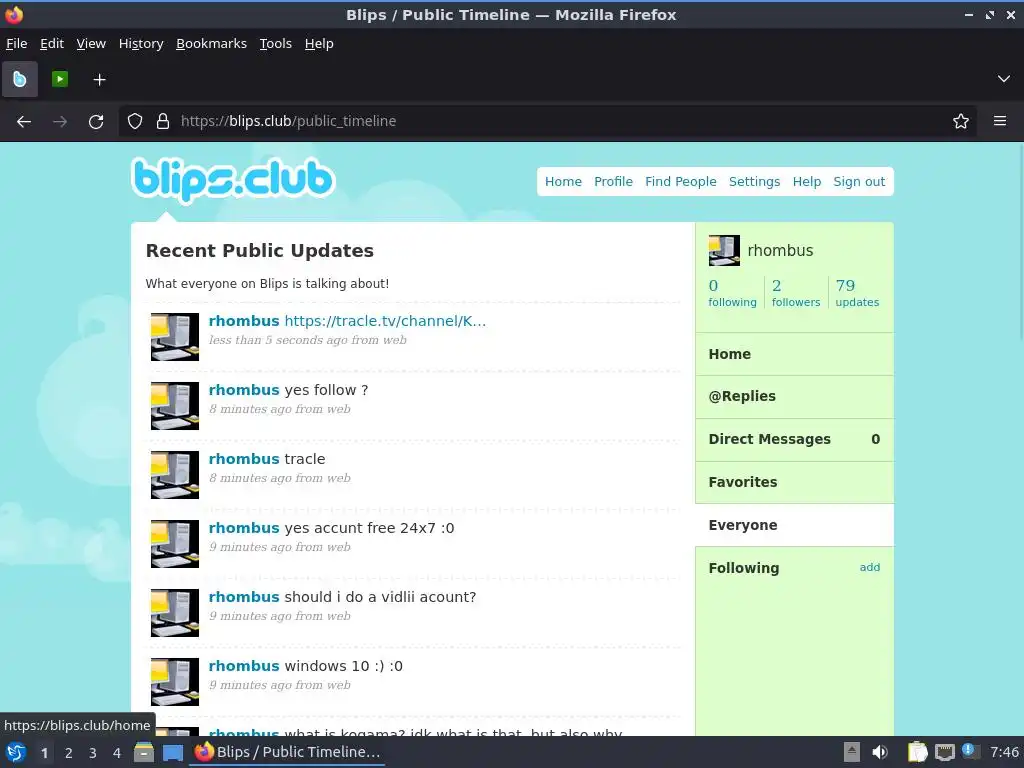View the 2 followers count
The width and height of the screenshot is (1024, 768).
click(x=795, y=293)
